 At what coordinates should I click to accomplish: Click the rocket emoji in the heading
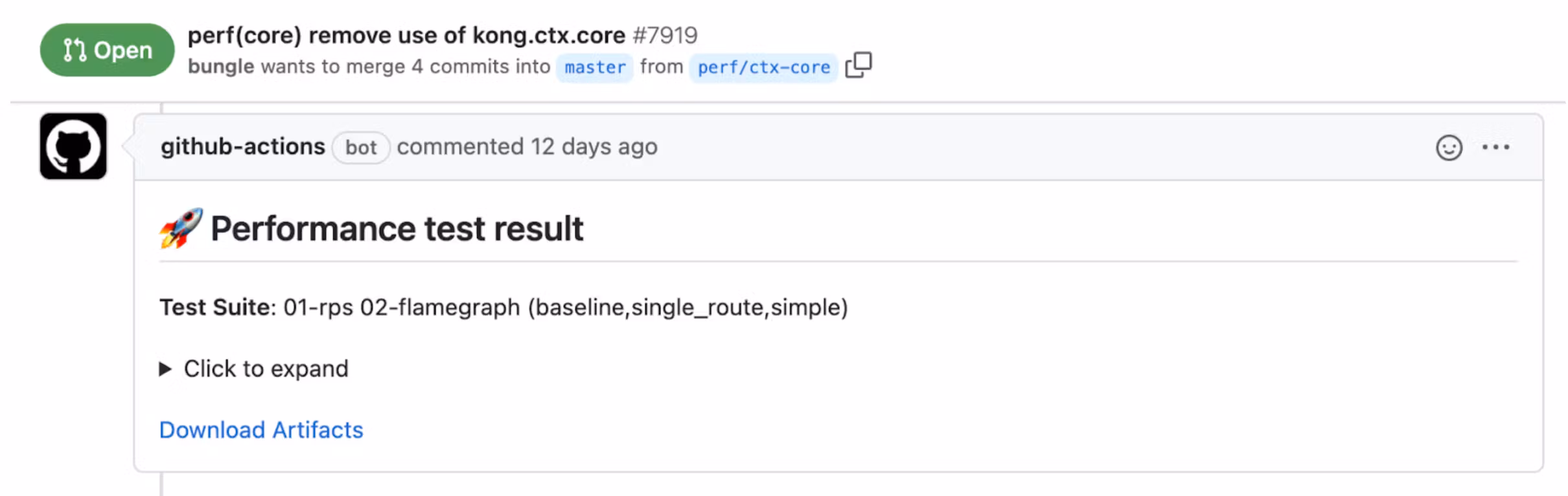181,229
